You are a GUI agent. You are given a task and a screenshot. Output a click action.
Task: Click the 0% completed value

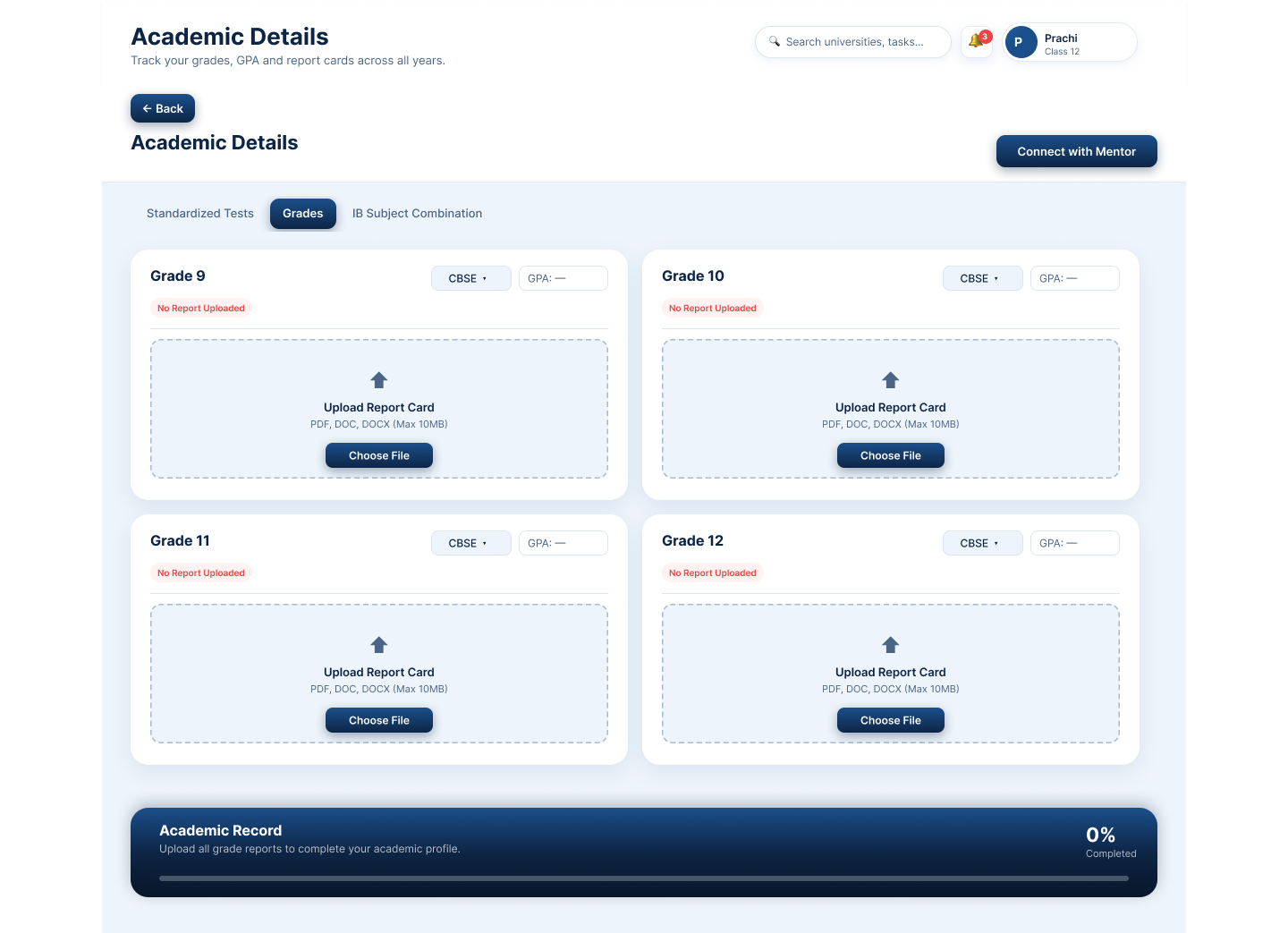1101,835
